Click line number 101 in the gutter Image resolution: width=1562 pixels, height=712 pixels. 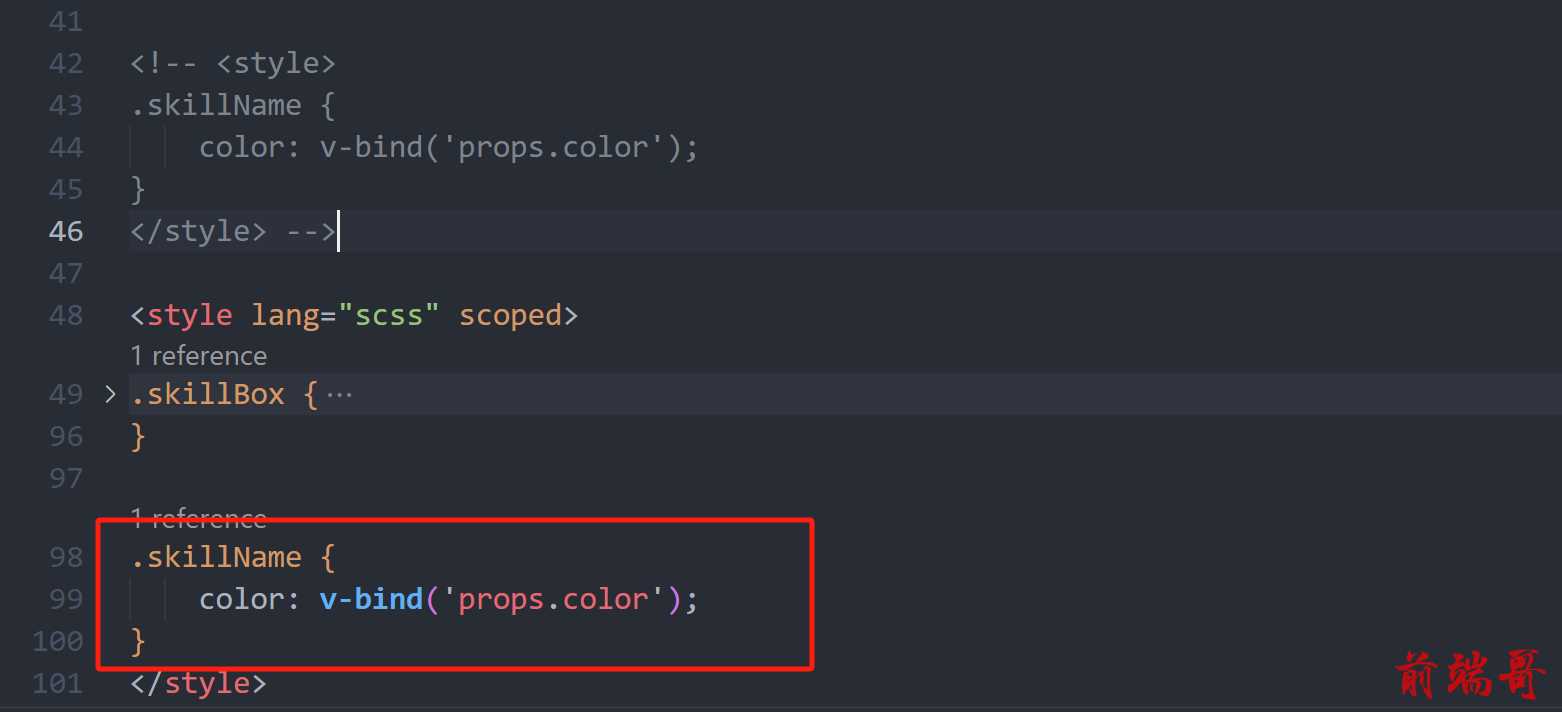[57, 683]
